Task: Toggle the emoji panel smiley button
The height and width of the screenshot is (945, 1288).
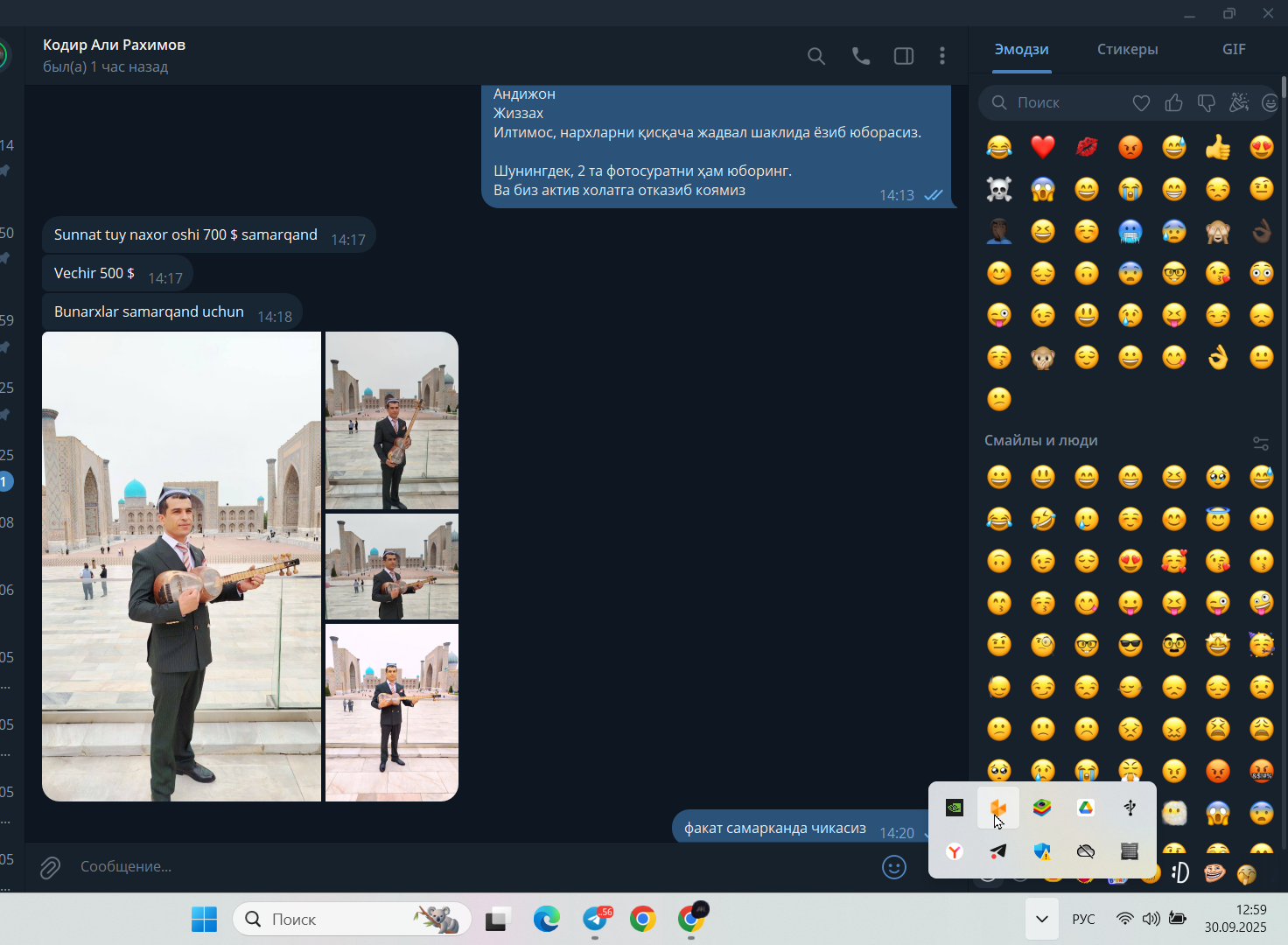Action: click(x=894, y=867)
